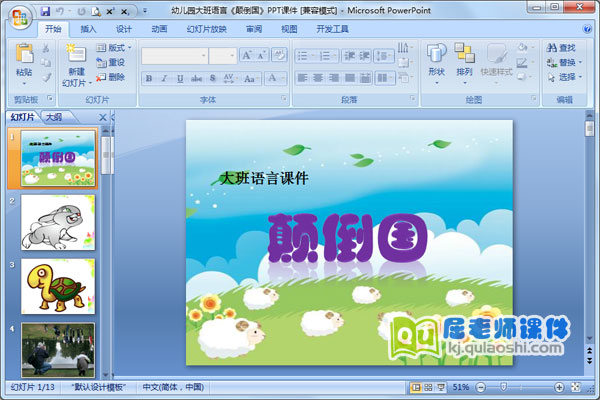Open the font name combo box dropdown

click(x=203, y=56)
